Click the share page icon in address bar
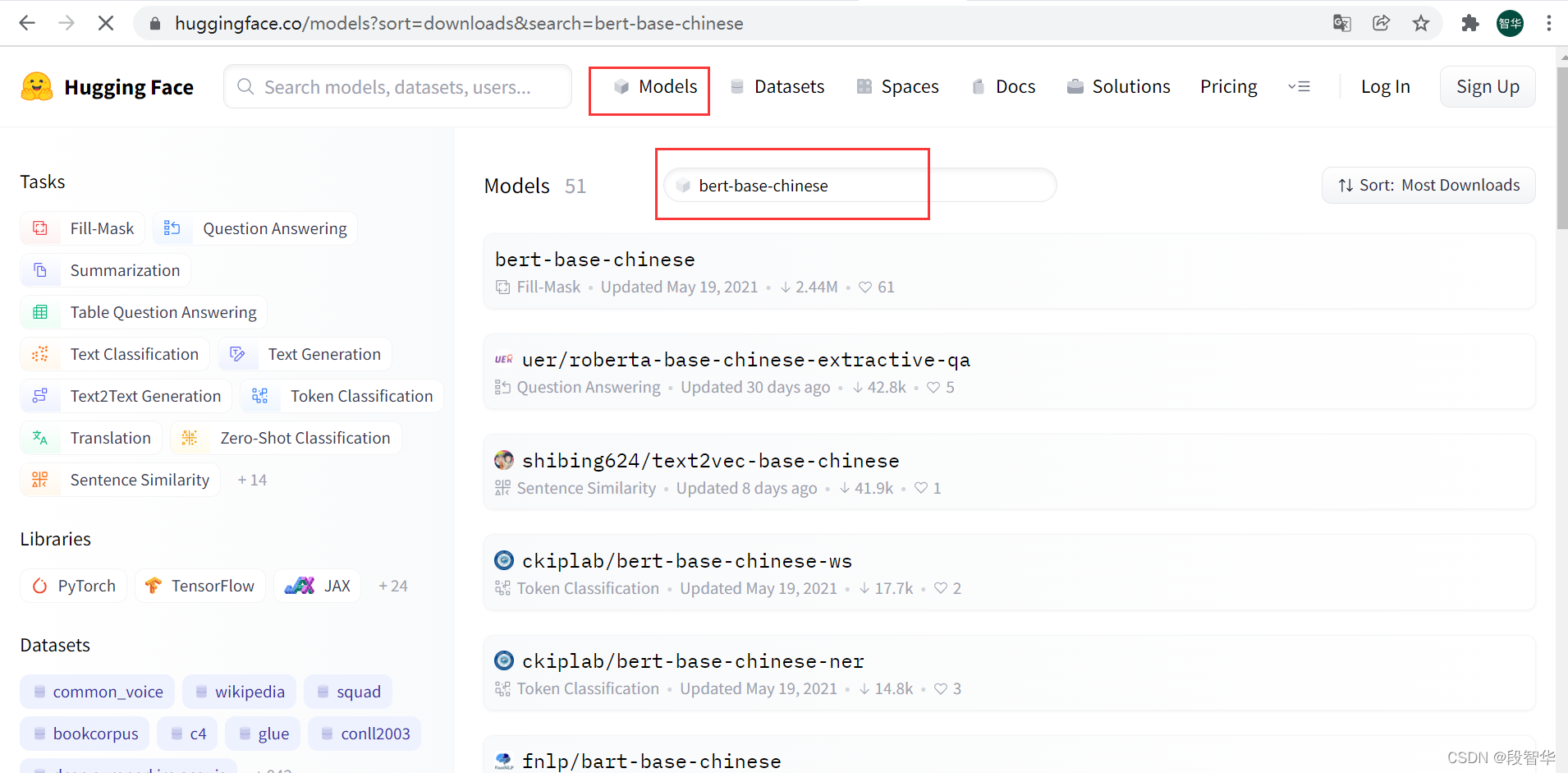Viewport: 1568px width, 773px height. tap(1382, 23)
